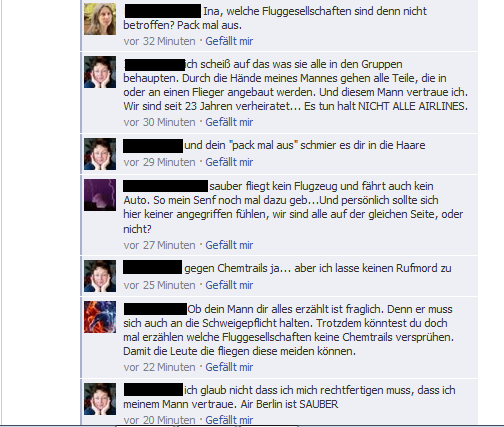Click the 'vor 22 Minuten' timestamp
Screen dimensions: 504x427
pos(159,367)
